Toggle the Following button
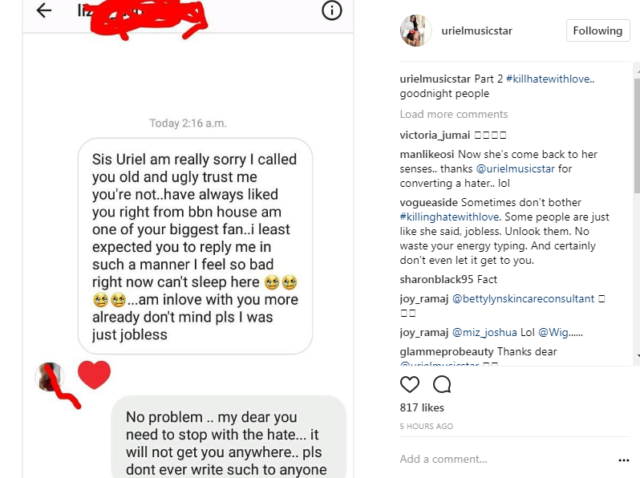Image resolution: width=640 pixels, height=478 pixels. click(x=597, y=31)
